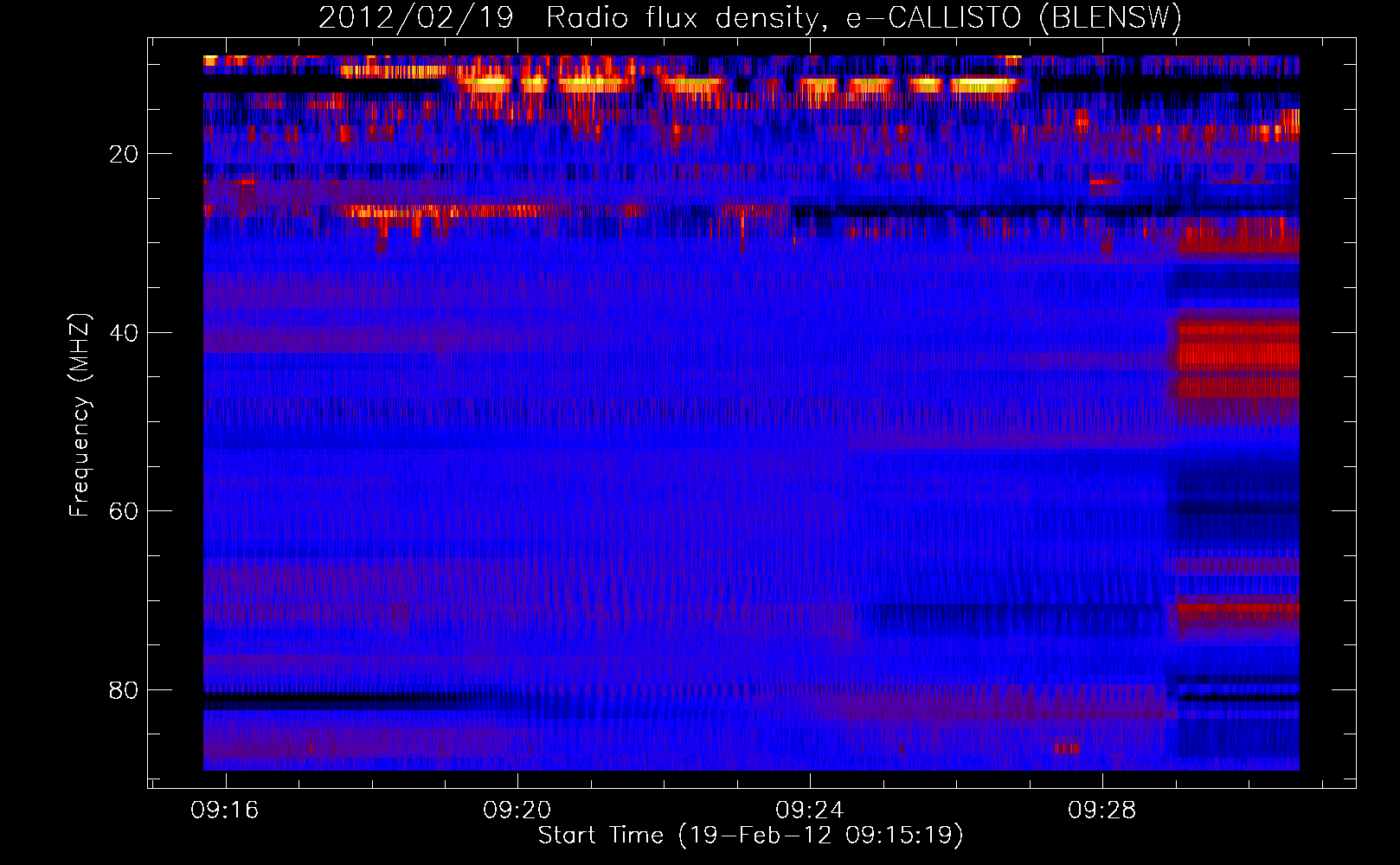The width and height of the screenshot is (1400, 865).
Task: Click the 09:20 time tick label
Action: coord(517,811)
